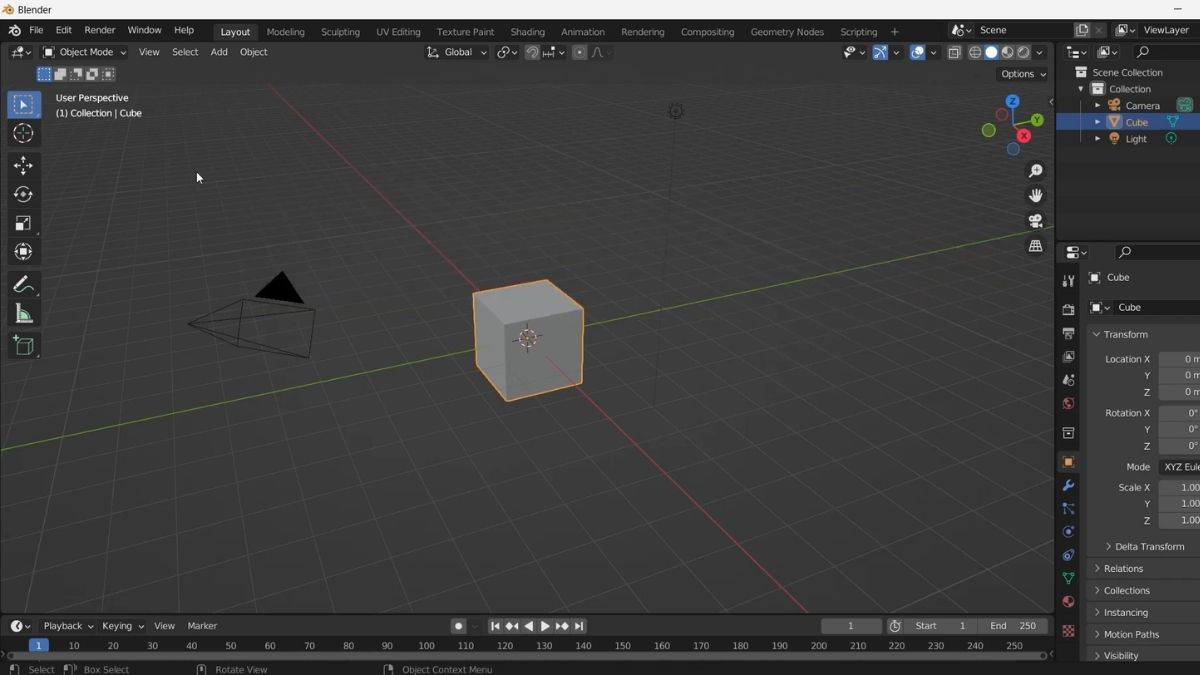1200x675 pixels.
Task: Open the Material properties tab
Action: tap(1068, 602)
